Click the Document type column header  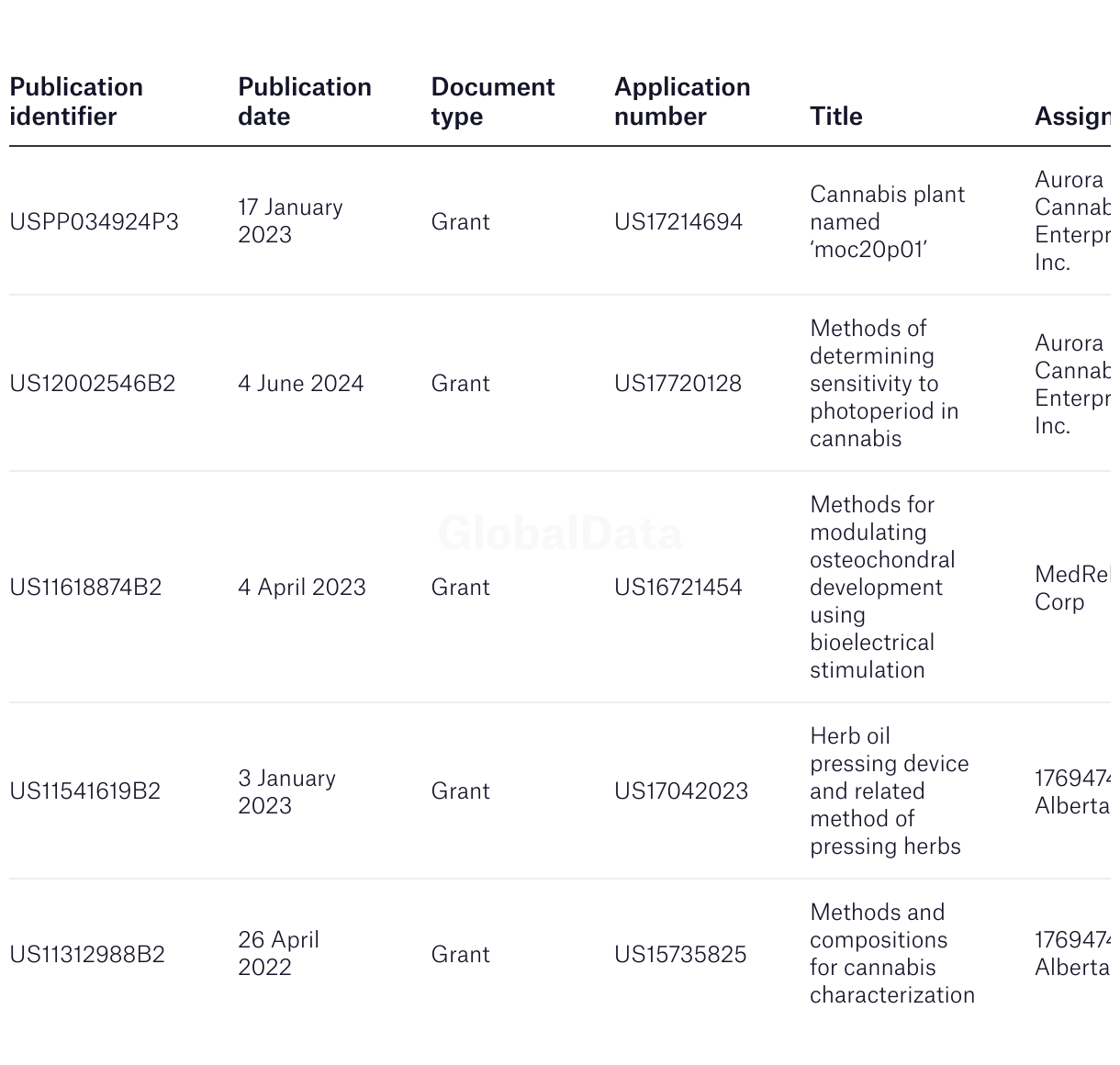493,102
